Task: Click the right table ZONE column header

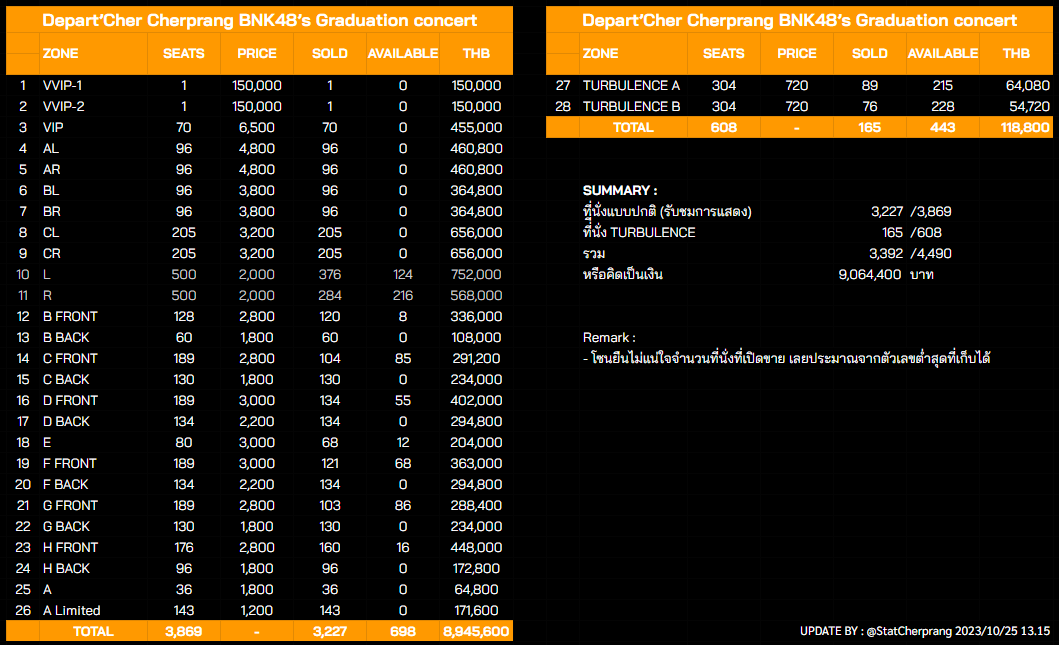Action: (x=600, y=53)
